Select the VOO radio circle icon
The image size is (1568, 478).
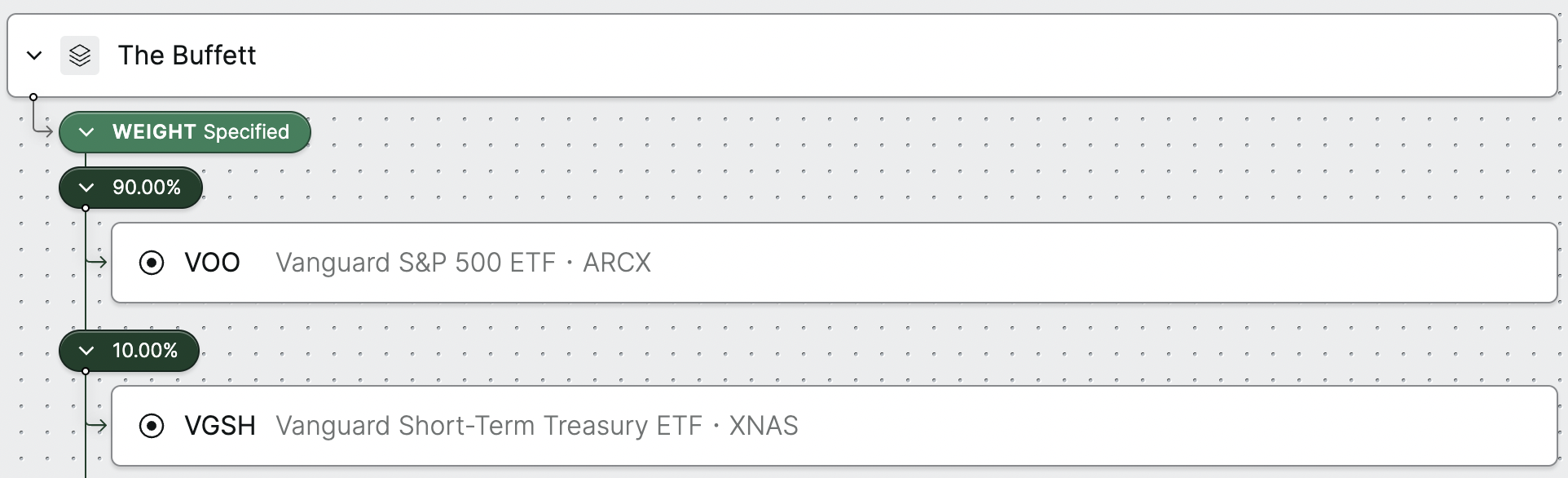[x=152, y=263]
